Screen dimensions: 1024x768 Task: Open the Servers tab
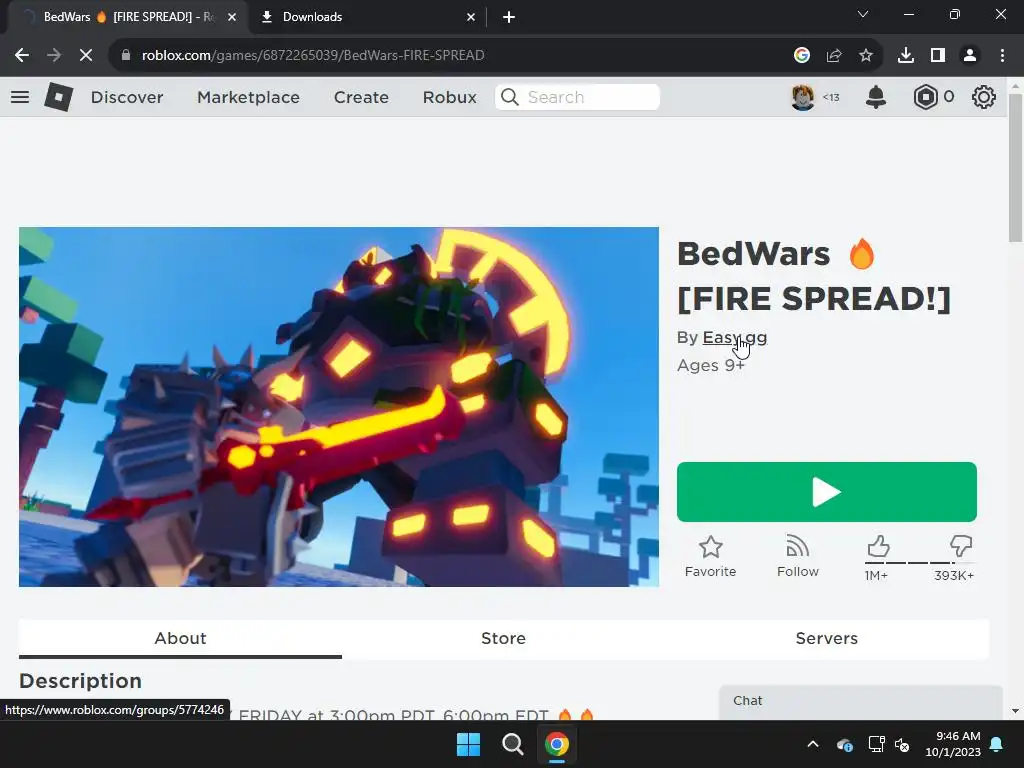point(827,638)
